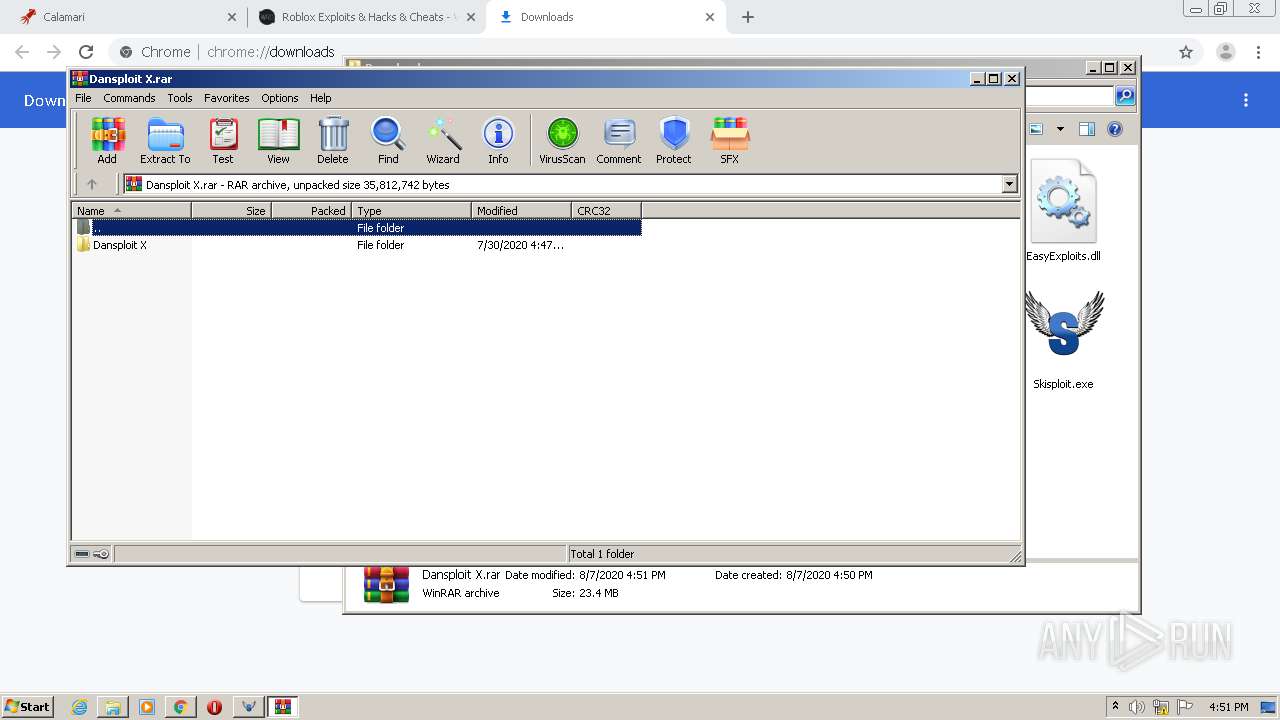Click the Explorer help question mark icon
1280x720 pixels.
pyautogui.click(x=1115, y=129)
